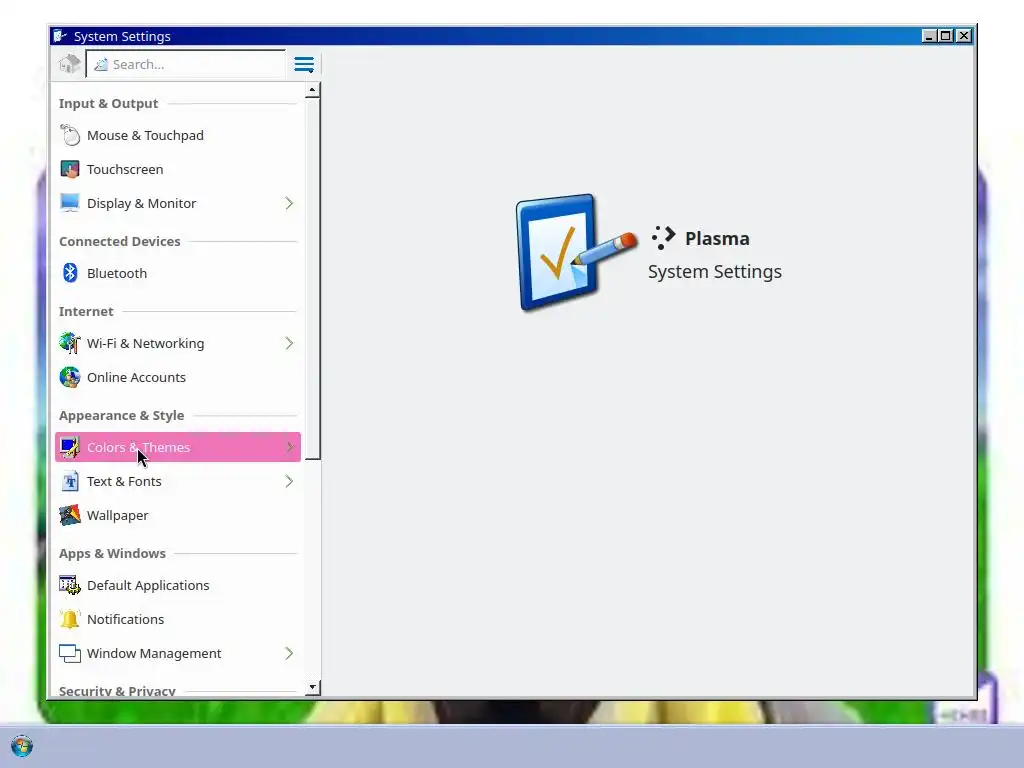The width and height of the screenshot is (1024, 768).
Task: Open the Mouse & Touchpad label
Action: point(145,135)
